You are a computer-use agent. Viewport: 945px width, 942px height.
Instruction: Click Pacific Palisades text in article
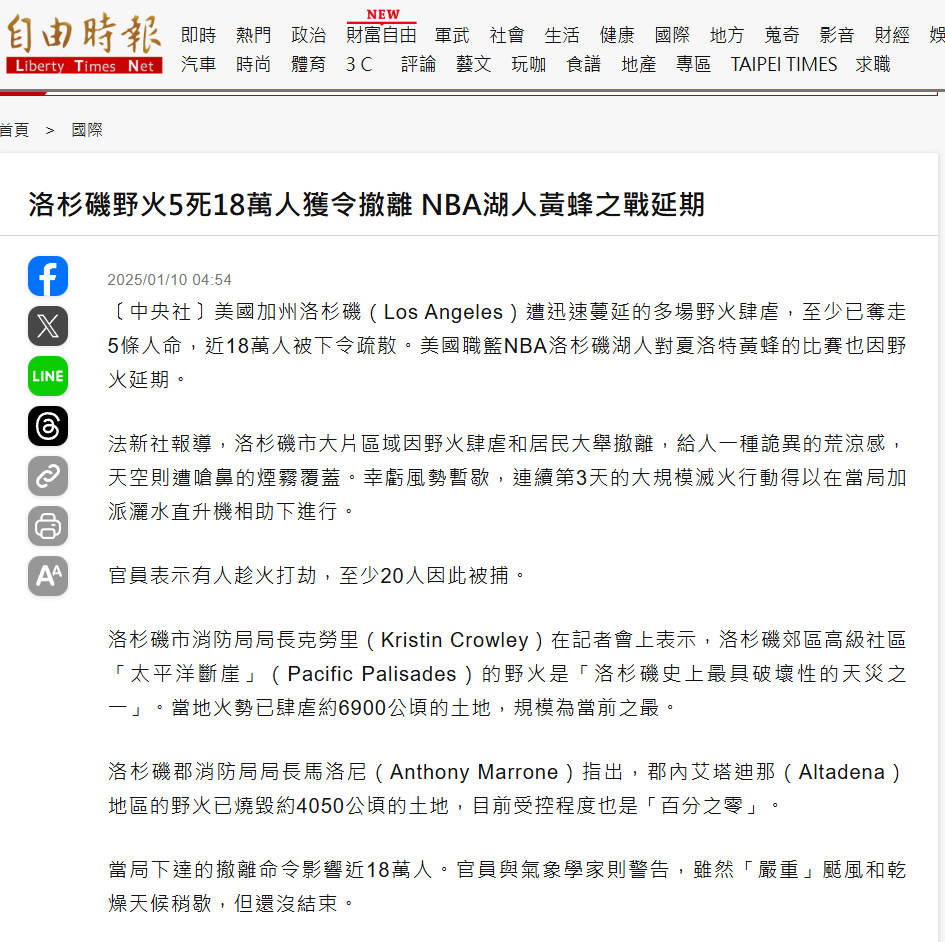click(x=372, y=674)
